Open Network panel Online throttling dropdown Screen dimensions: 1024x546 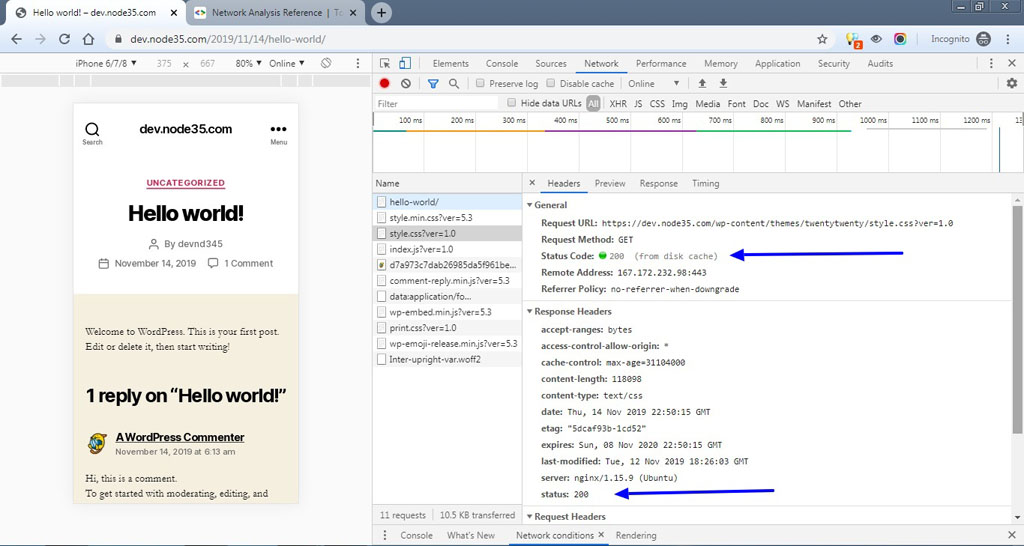click(654, 84)
